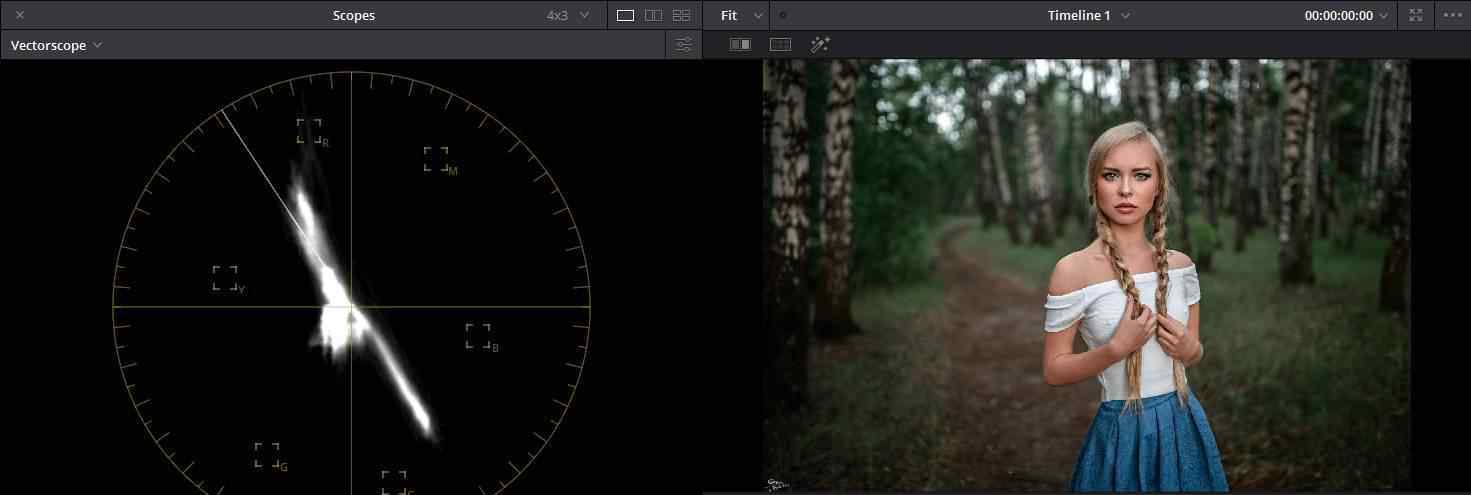Click the small dot indicator beside Fit

tap(782, 15)
